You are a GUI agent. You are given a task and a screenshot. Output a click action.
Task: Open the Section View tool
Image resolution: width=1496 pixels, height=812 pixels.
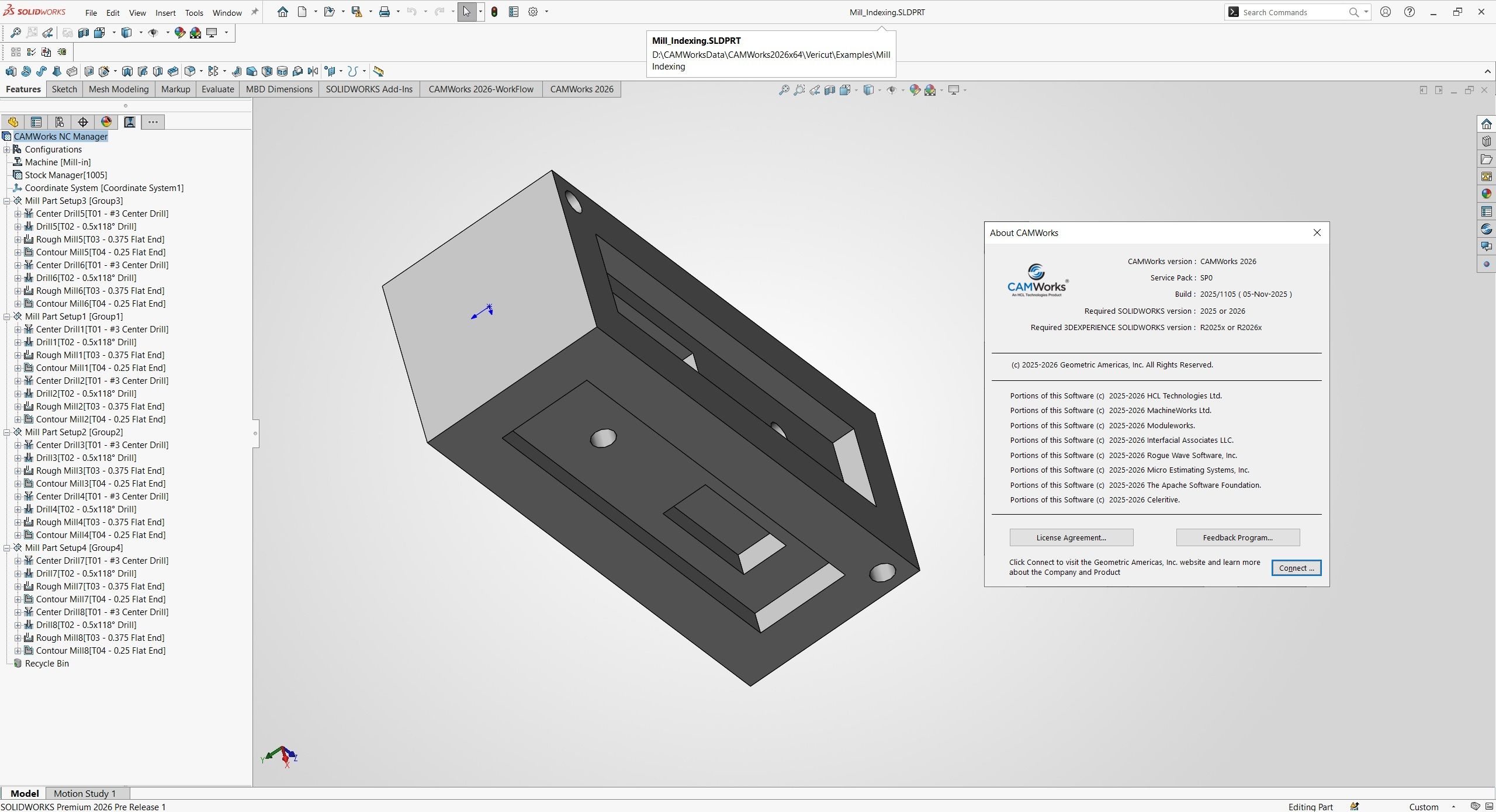click(x=830, y=90)
